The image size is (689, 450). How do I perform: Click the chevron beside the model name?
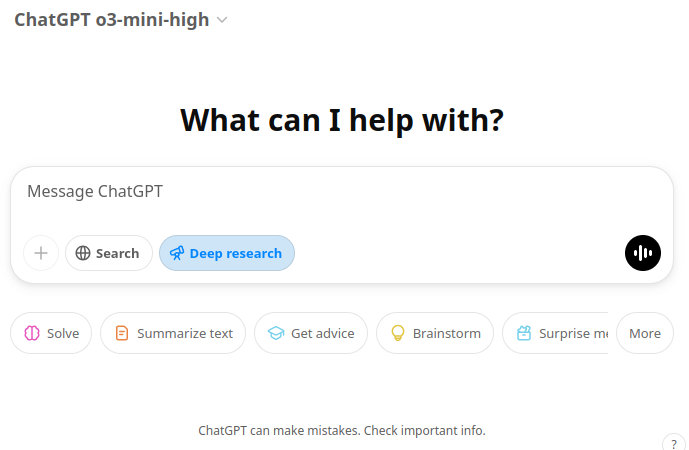(222, 20)
